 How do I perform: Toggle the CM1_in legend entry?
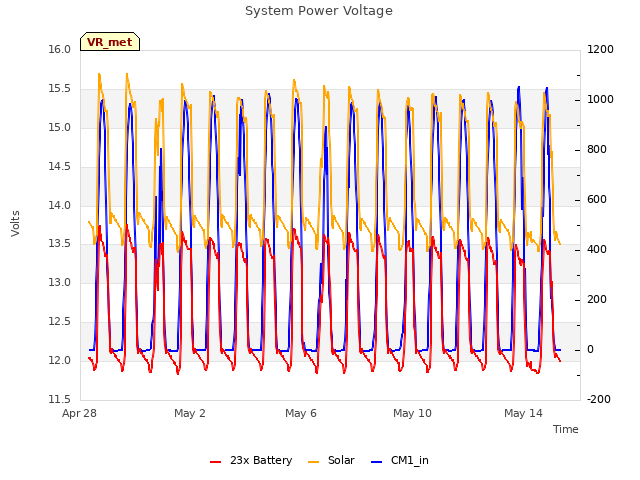pos(400,460)
